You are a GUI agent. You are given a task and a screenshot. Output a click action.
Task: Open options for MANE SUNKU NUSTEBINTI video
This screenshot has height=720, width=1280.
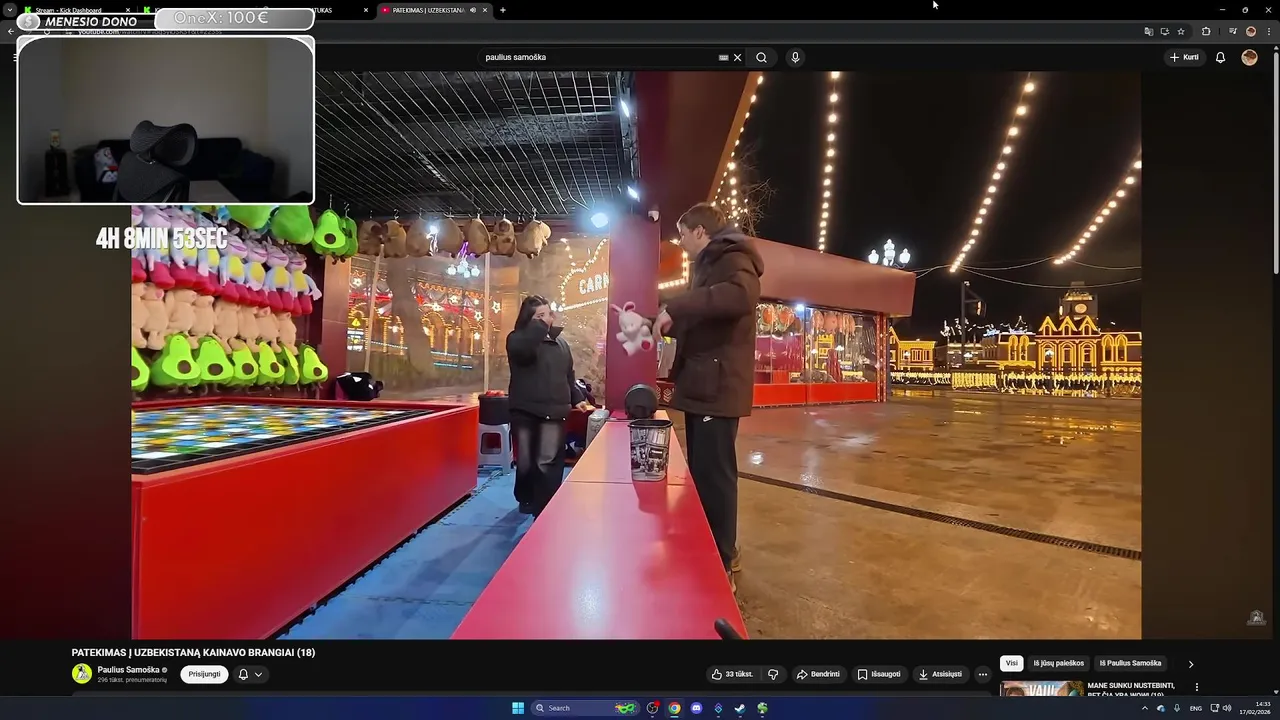pos(1196,687)
